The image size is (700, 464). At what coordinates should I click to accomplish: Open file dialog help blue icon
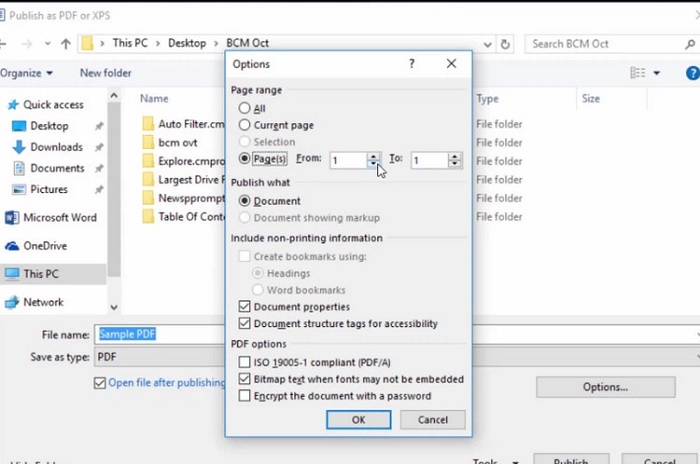[692, 73]
